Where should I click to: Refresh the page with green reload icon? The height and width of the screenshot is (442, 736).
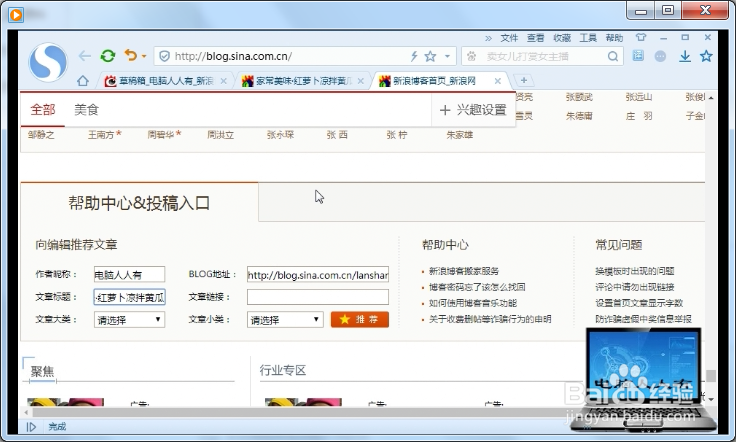108,56
